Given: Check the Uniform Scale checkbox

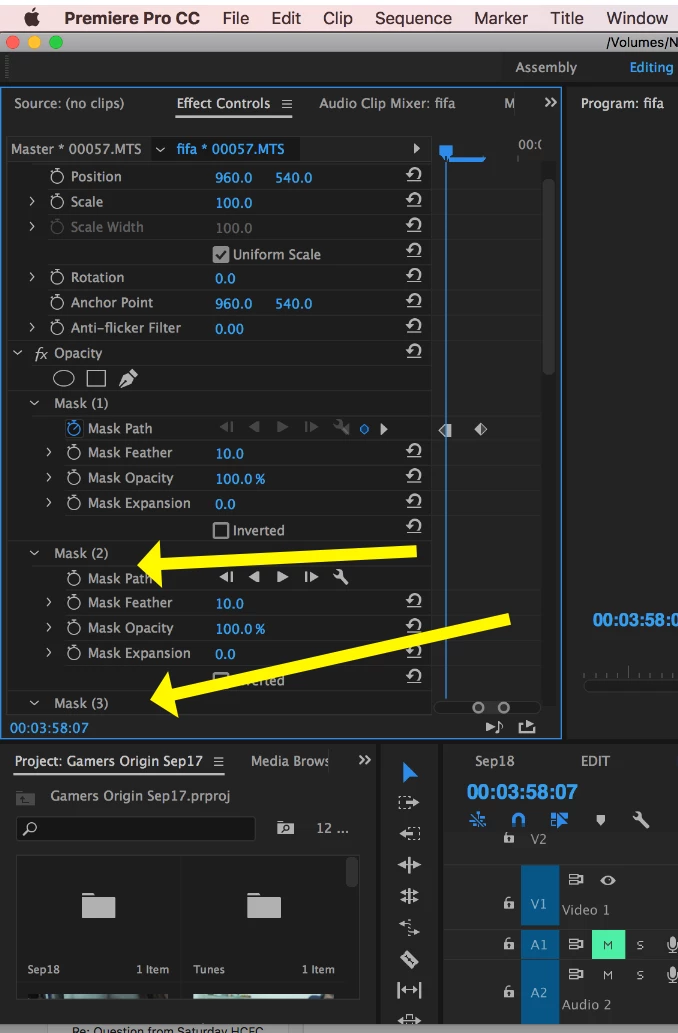Looking at the screenshot, I should click(221, 254).
